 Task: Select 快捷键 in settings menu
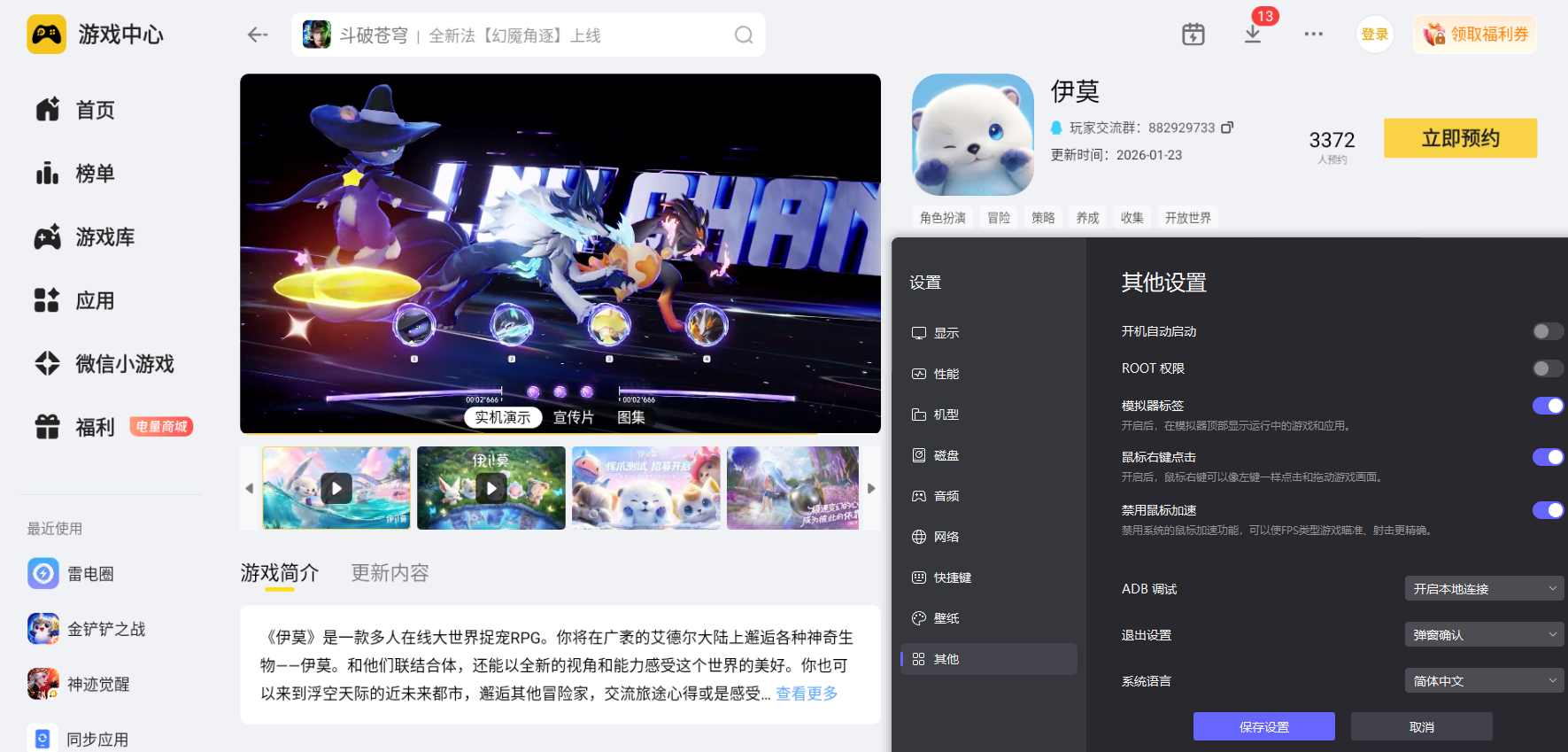tap(953, 578)
